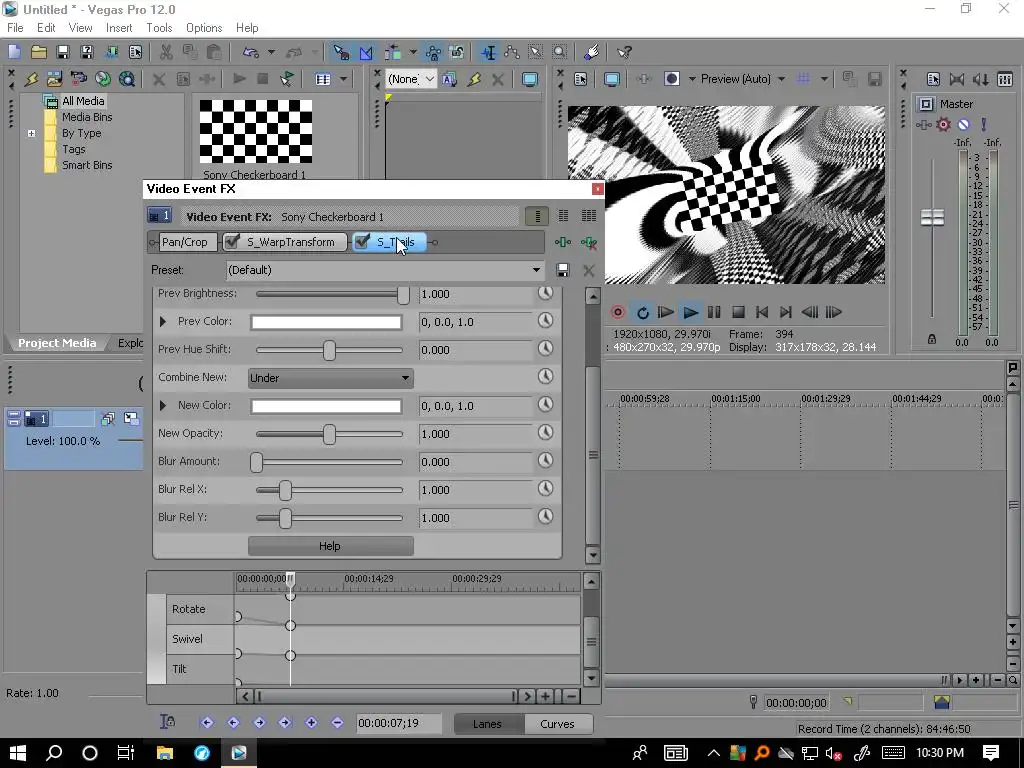Click the Record button in preview

tap(618, 312)
